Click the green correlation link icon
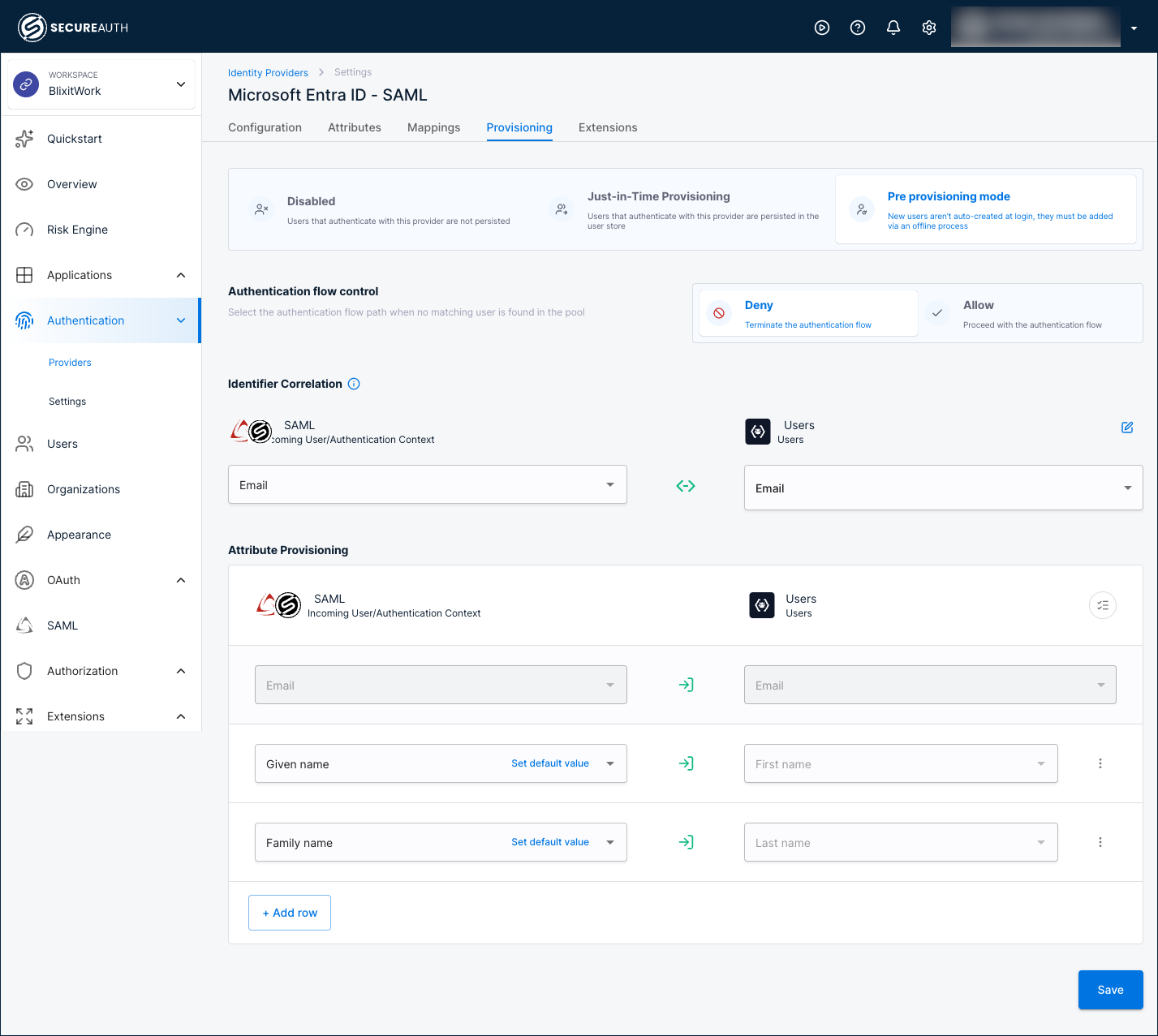The image size is (1158, 1036). coord(686,486)
